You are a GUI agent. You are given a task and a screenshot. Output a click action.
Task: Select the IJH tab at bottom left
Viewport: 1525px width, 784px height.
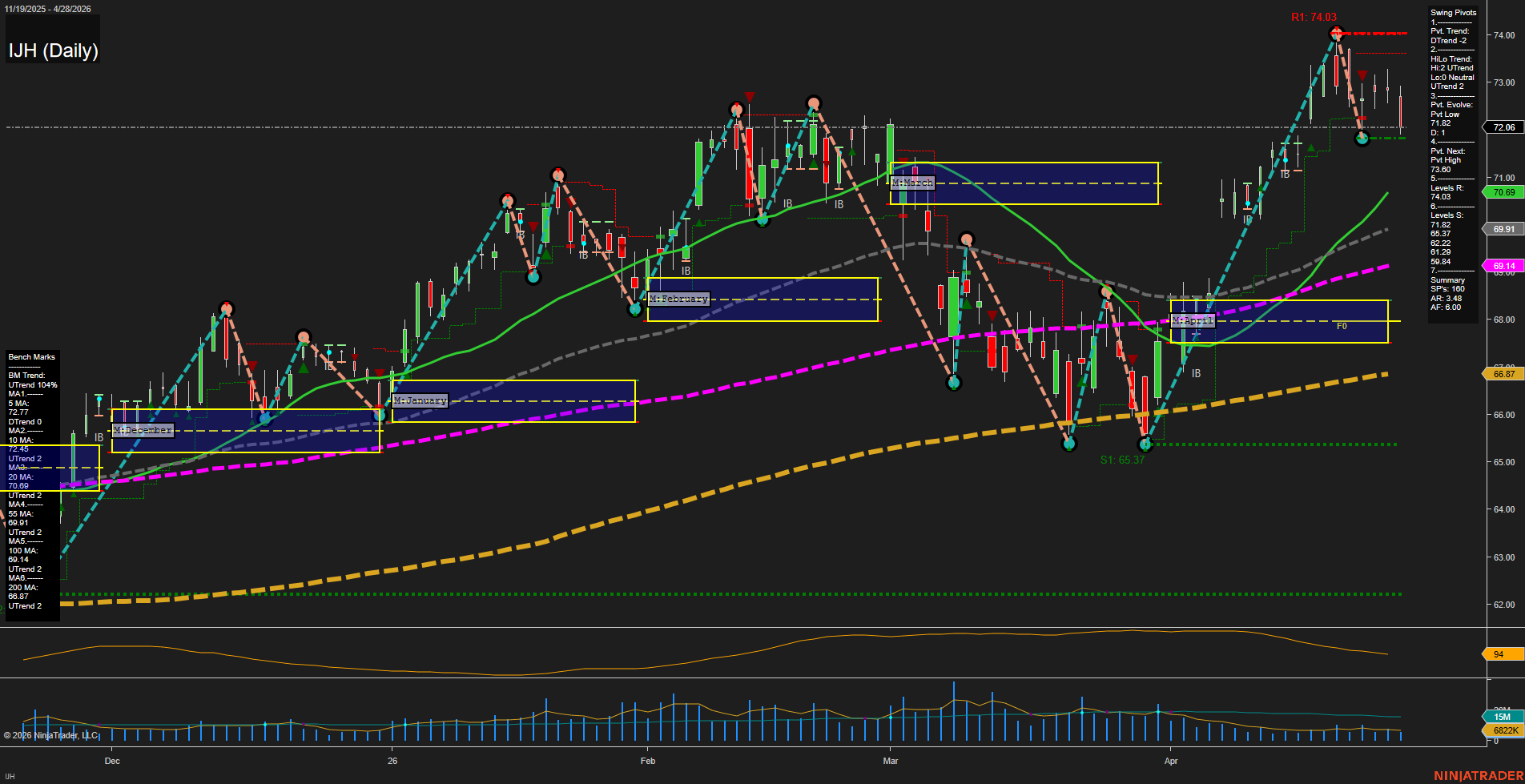click(10, 777)
